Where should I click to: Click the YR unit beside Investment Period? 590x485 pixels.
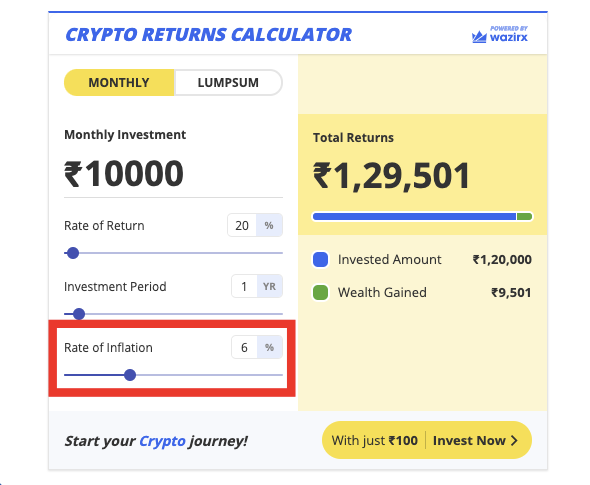pos(269,286)
